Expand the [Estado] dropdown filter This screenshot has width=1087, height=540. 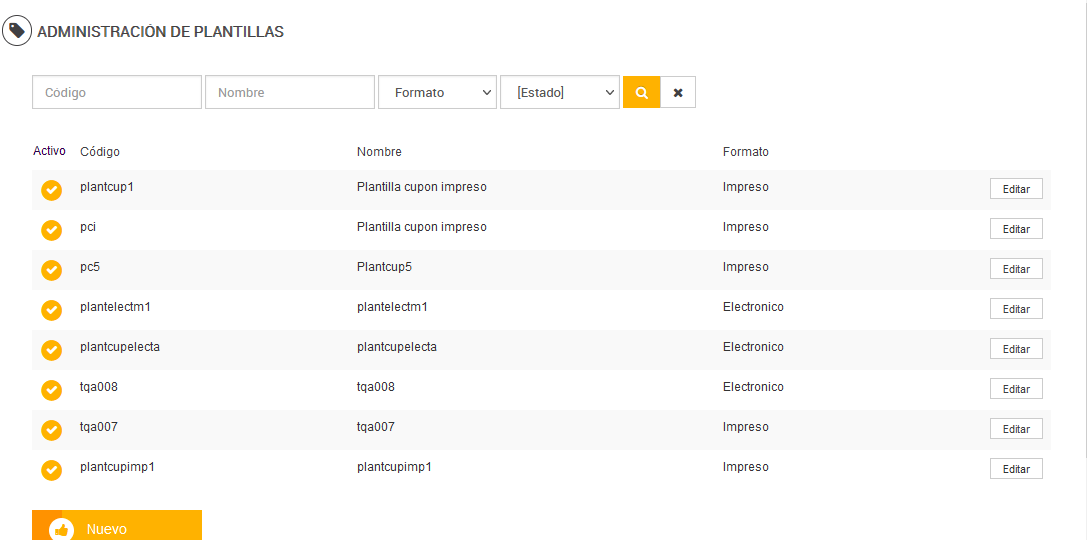point(559,92)
